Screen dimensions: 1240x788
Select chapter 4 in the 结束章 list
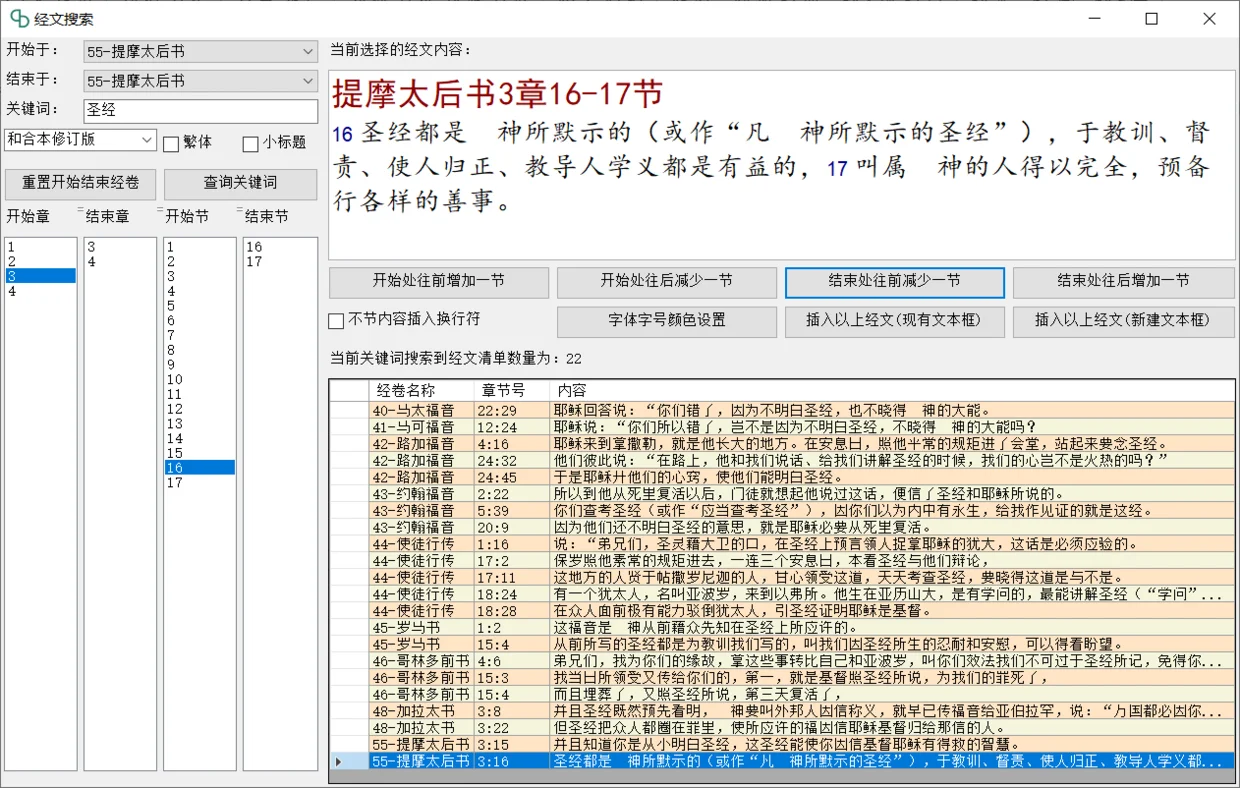coord(120,262)
